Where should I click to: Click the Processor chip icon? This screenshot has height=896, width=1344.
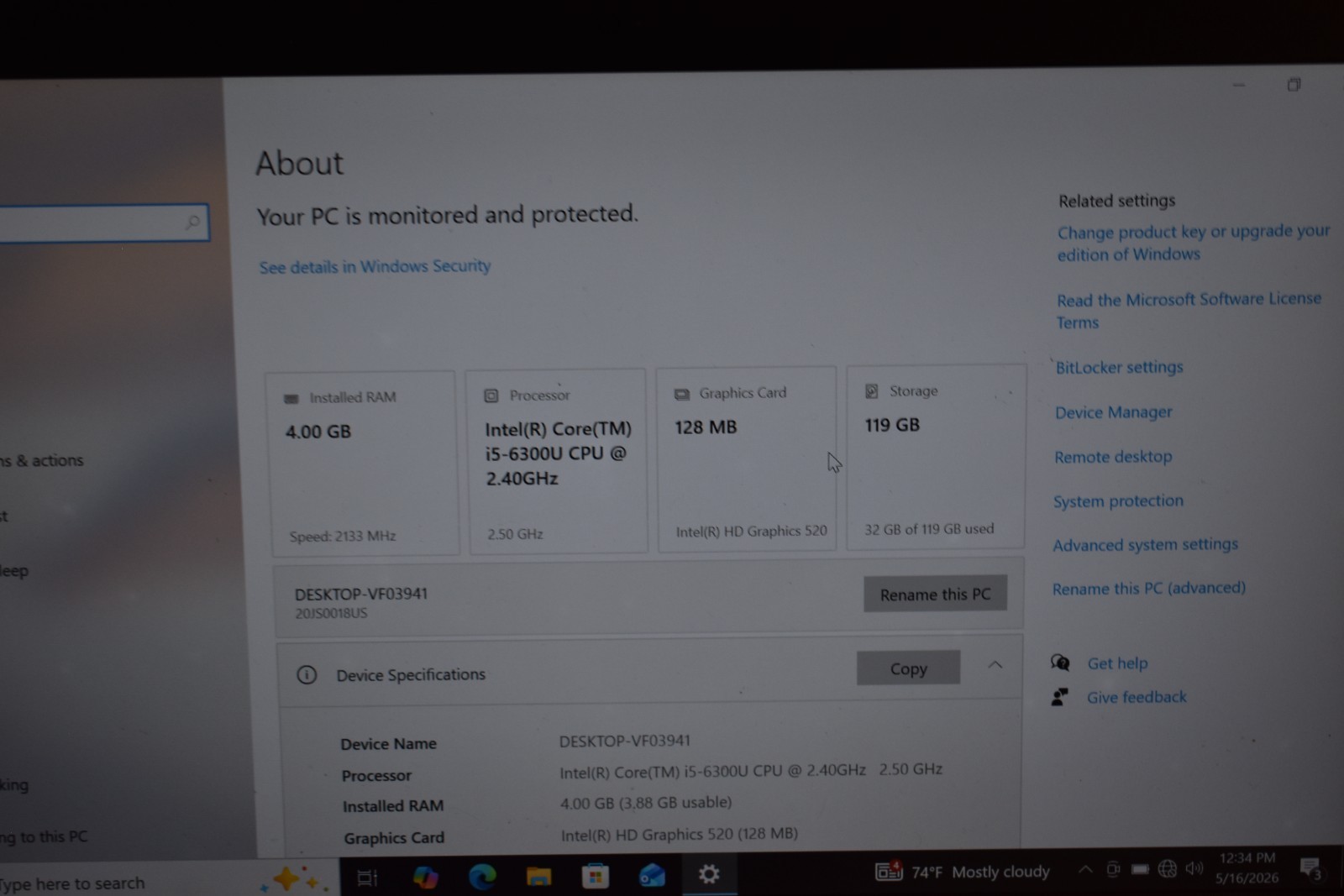point(491,396)
